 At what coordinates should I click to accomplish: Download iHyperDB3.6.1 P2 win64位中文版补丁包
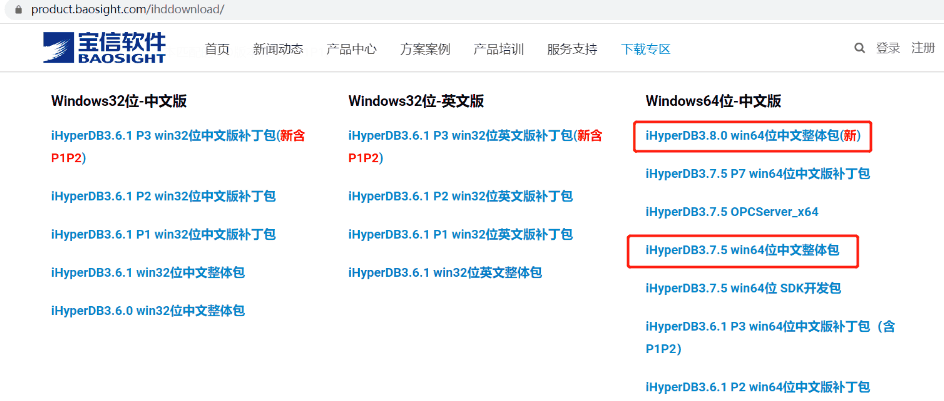[x=758, y=387]
